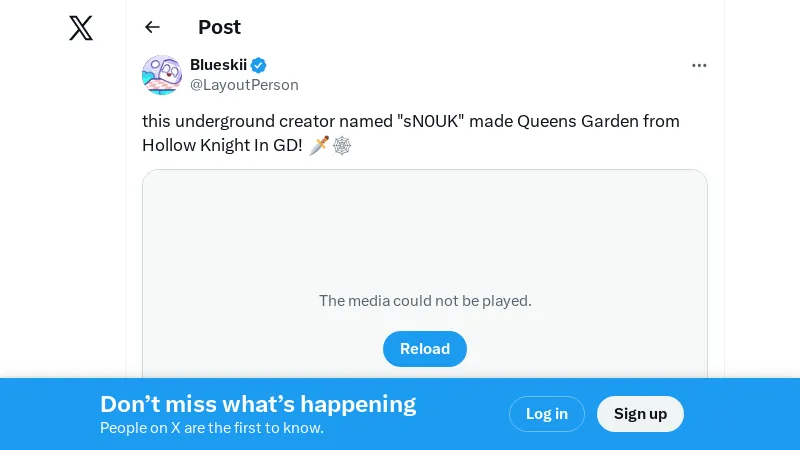Screen dimensions: 800x450
Task: Open the Blueskii display name link
Action: (x=218, y=65)
